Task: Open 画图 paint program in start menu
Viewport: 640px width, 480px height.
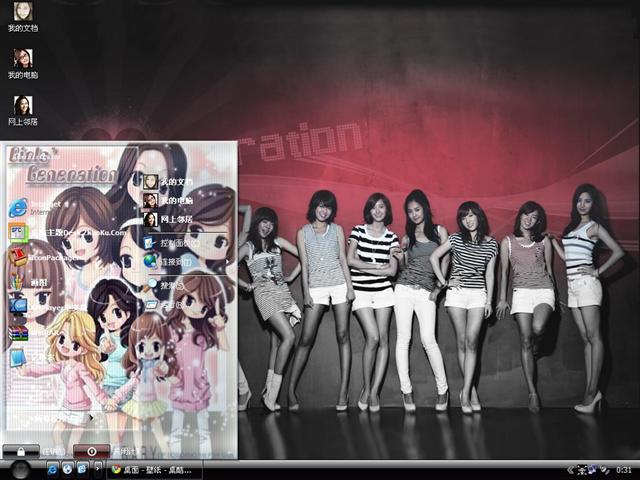Action: point(29,282)
